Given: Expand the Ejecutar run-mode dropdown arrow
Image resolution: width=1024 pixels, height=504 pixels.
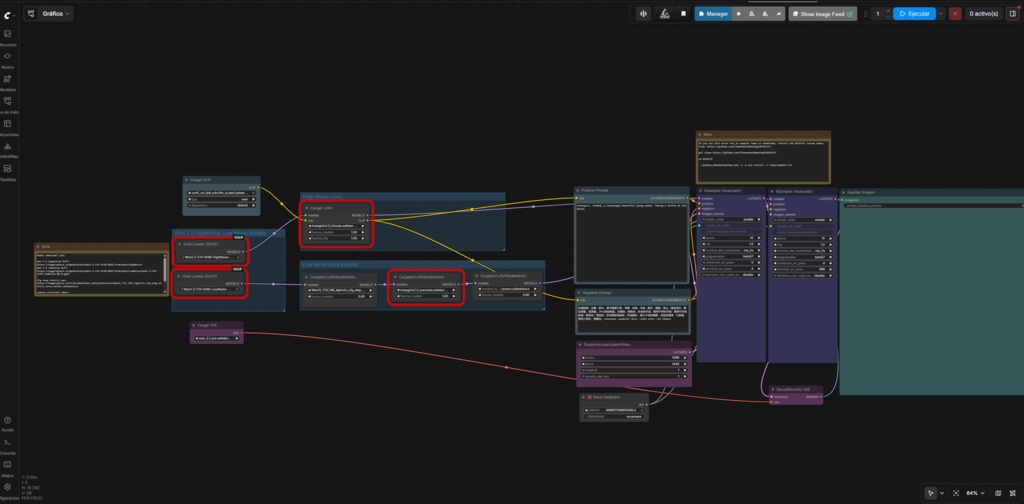Looking at the screenshot, I should pyautogui.click(x=941, y=14).
